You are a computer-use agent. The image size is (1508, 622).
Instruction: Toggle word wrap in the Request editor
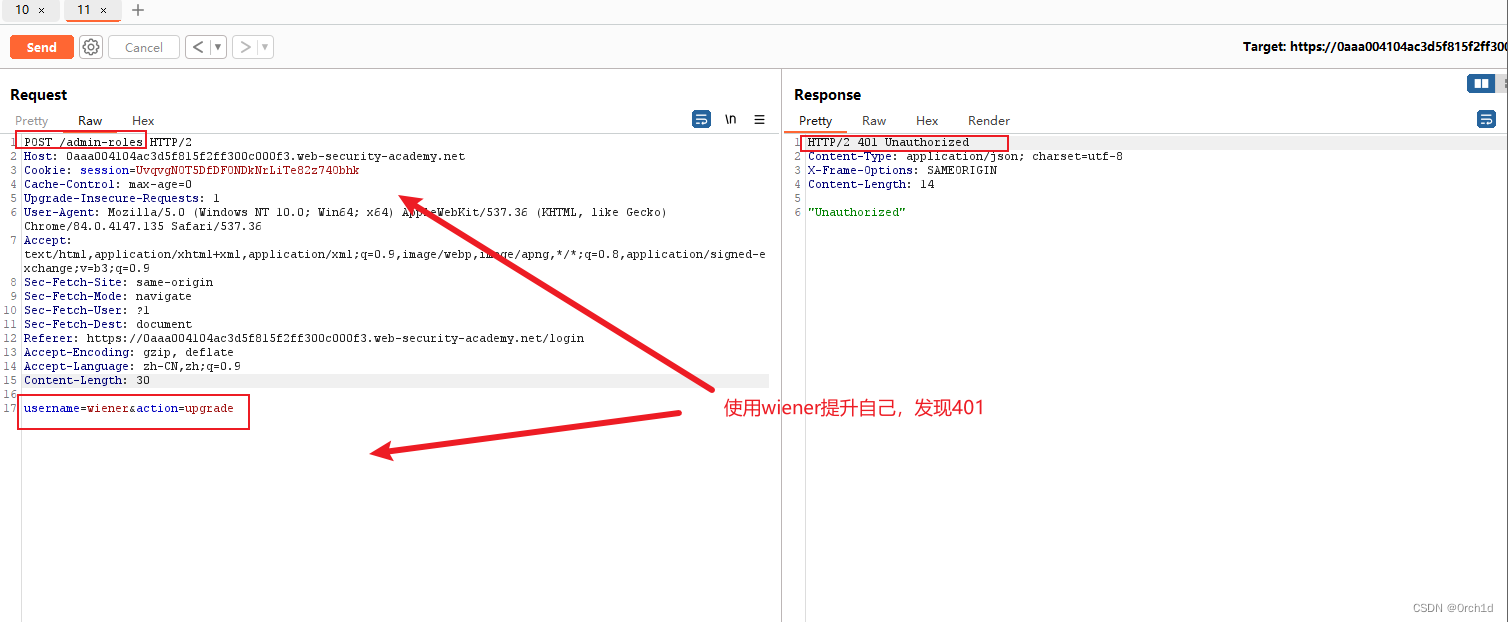point(700,119)
